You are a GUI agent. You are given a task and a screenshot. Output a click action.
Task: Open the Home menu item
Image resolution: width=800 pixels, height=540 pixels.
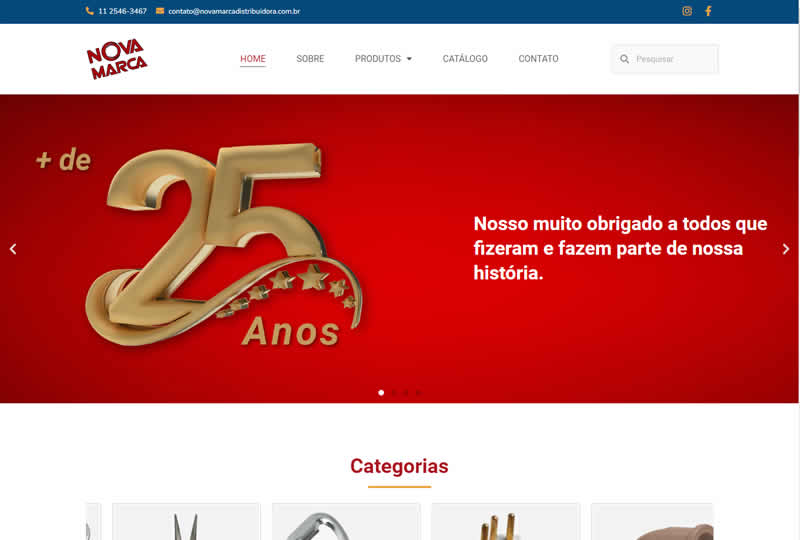[x=253, y=59]
